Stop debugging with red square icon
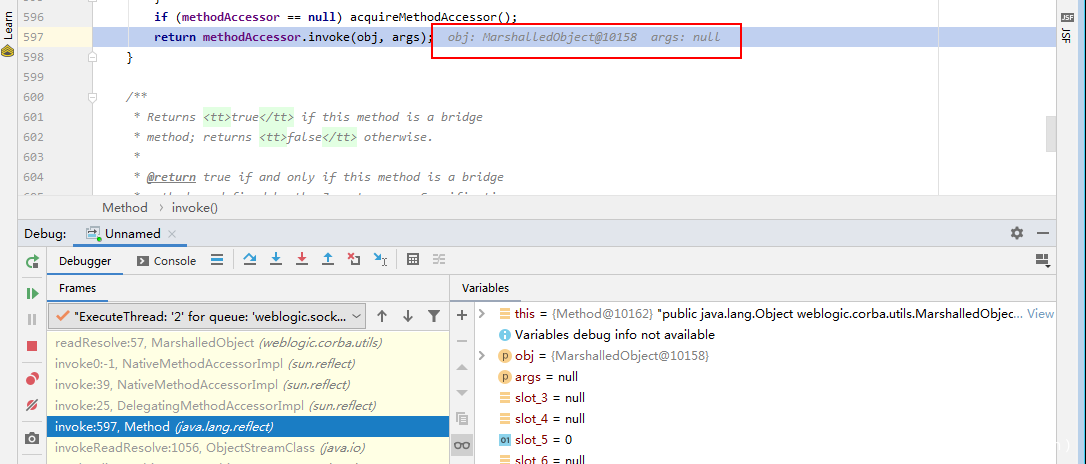This screenshot has width=1086, height=464. point(32,345)
